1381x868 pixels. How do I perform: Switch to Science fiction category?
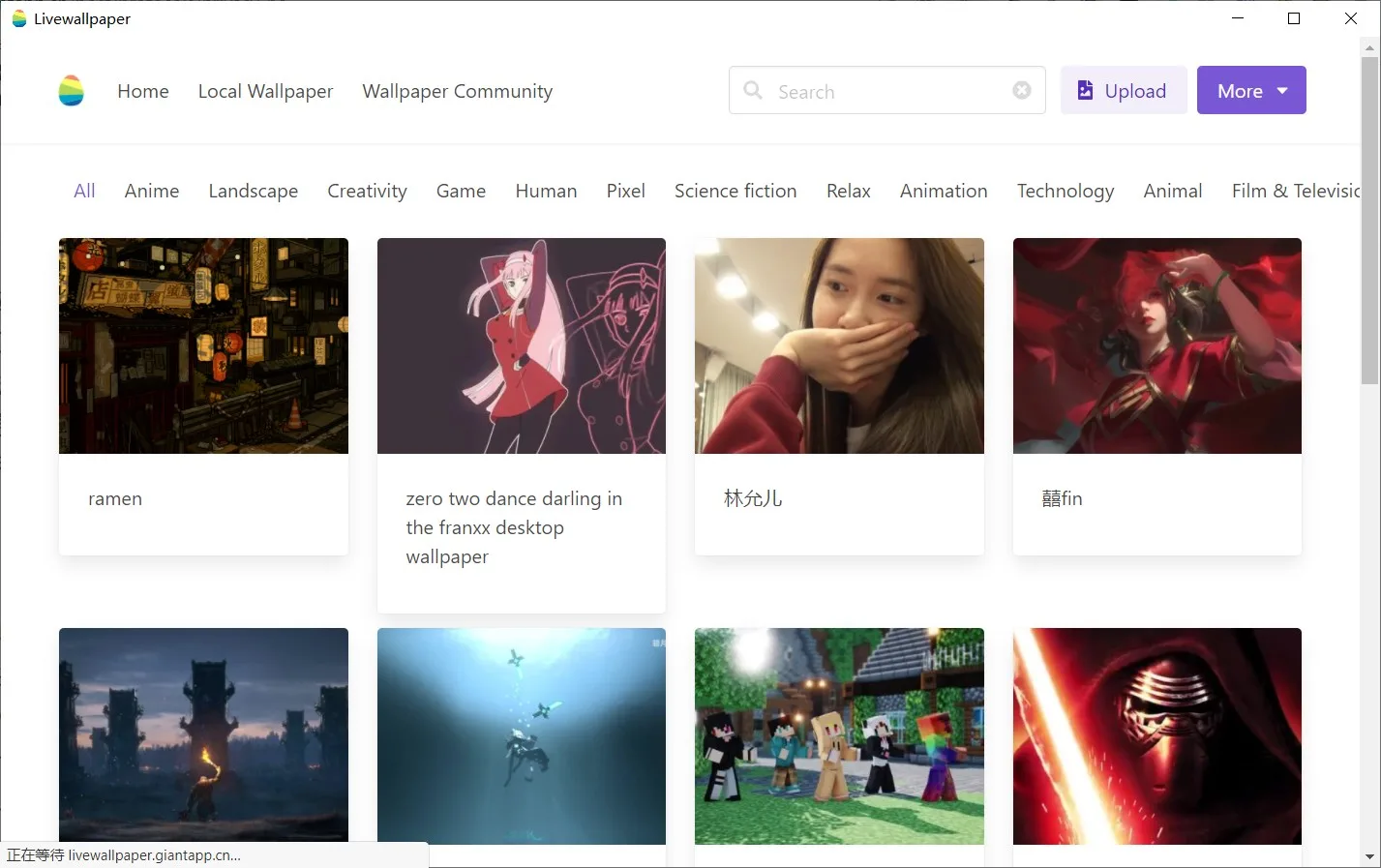coord(736,191)
